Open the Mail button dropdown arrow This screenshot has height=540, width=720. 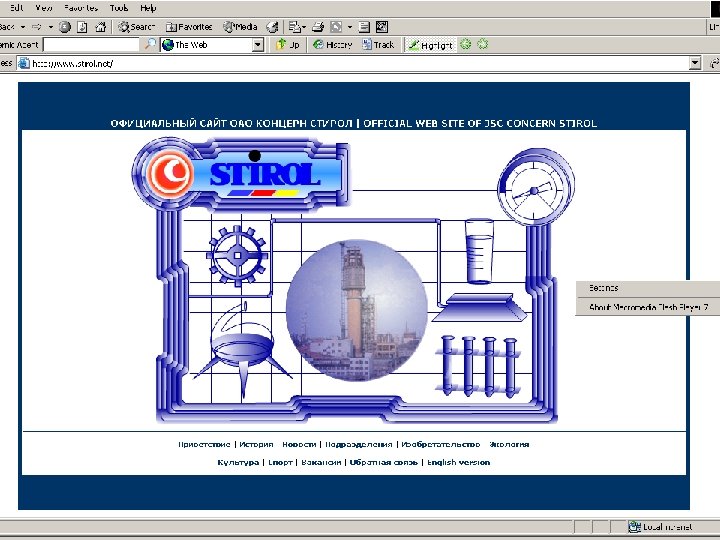tap(304, 27)
